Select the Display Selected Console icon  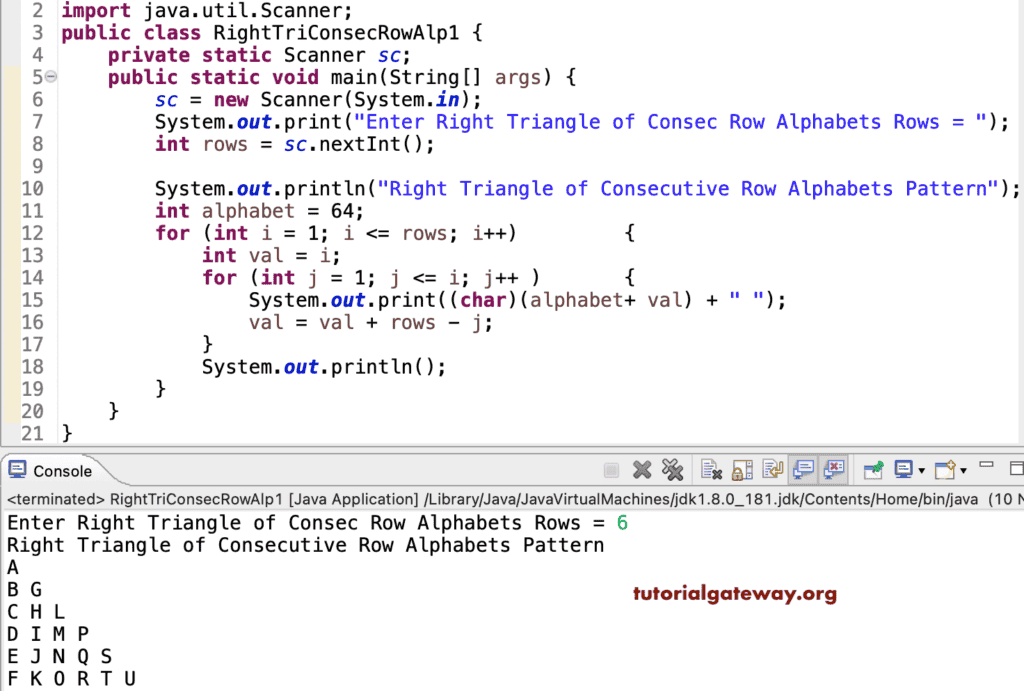coord(903,470)
